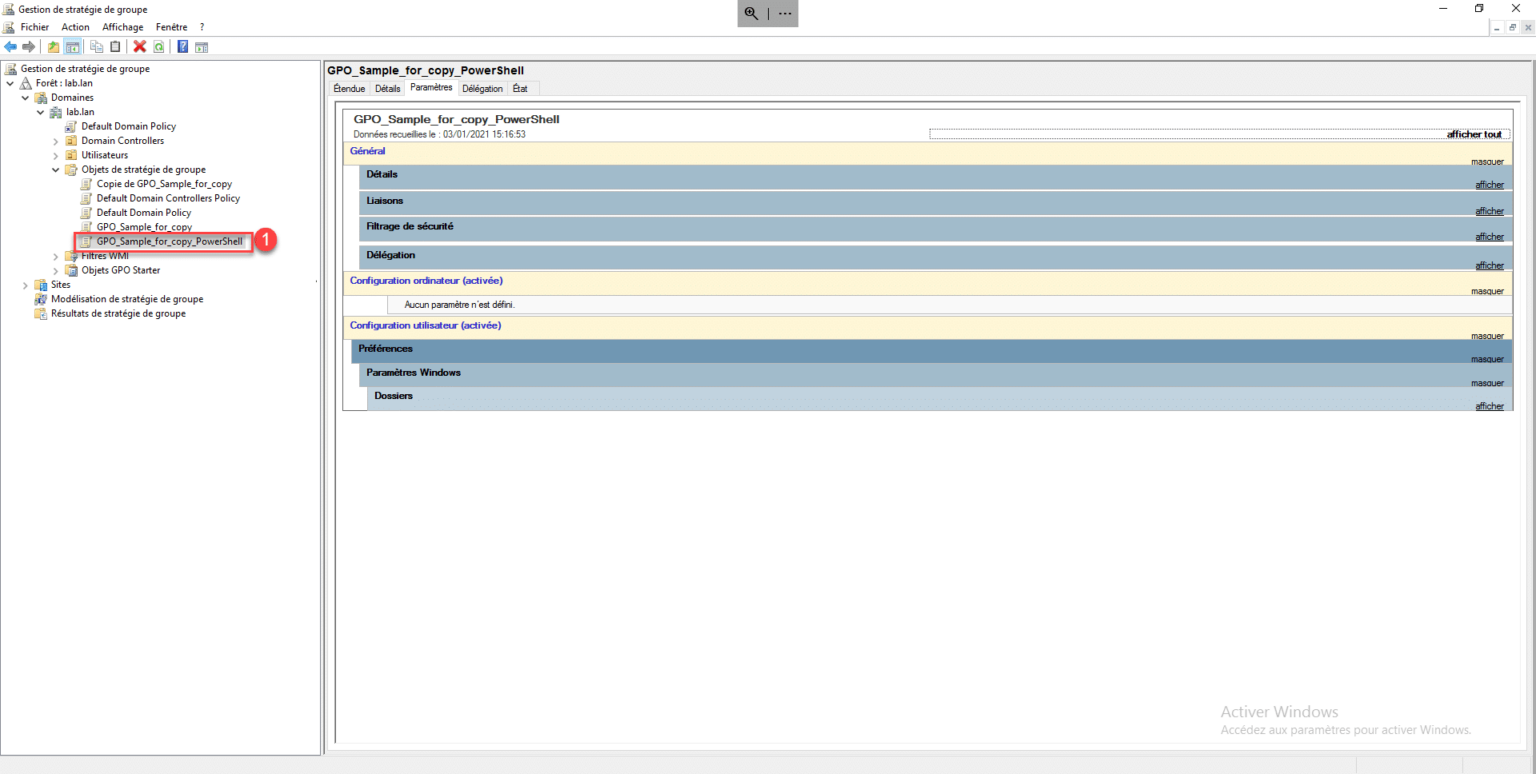The height and width of the screenshot is (774, 1536).
Task: Expand the Domain Controllers node
Action: (x=56, y=141)
